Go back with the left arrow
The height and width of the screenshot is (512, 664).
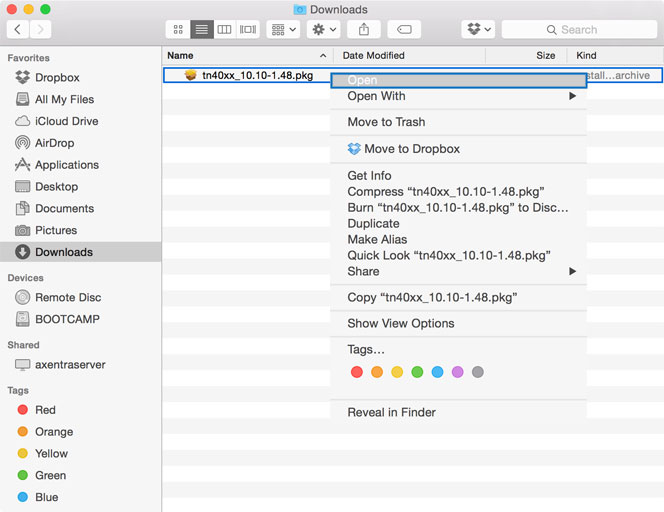pos(18,30)
